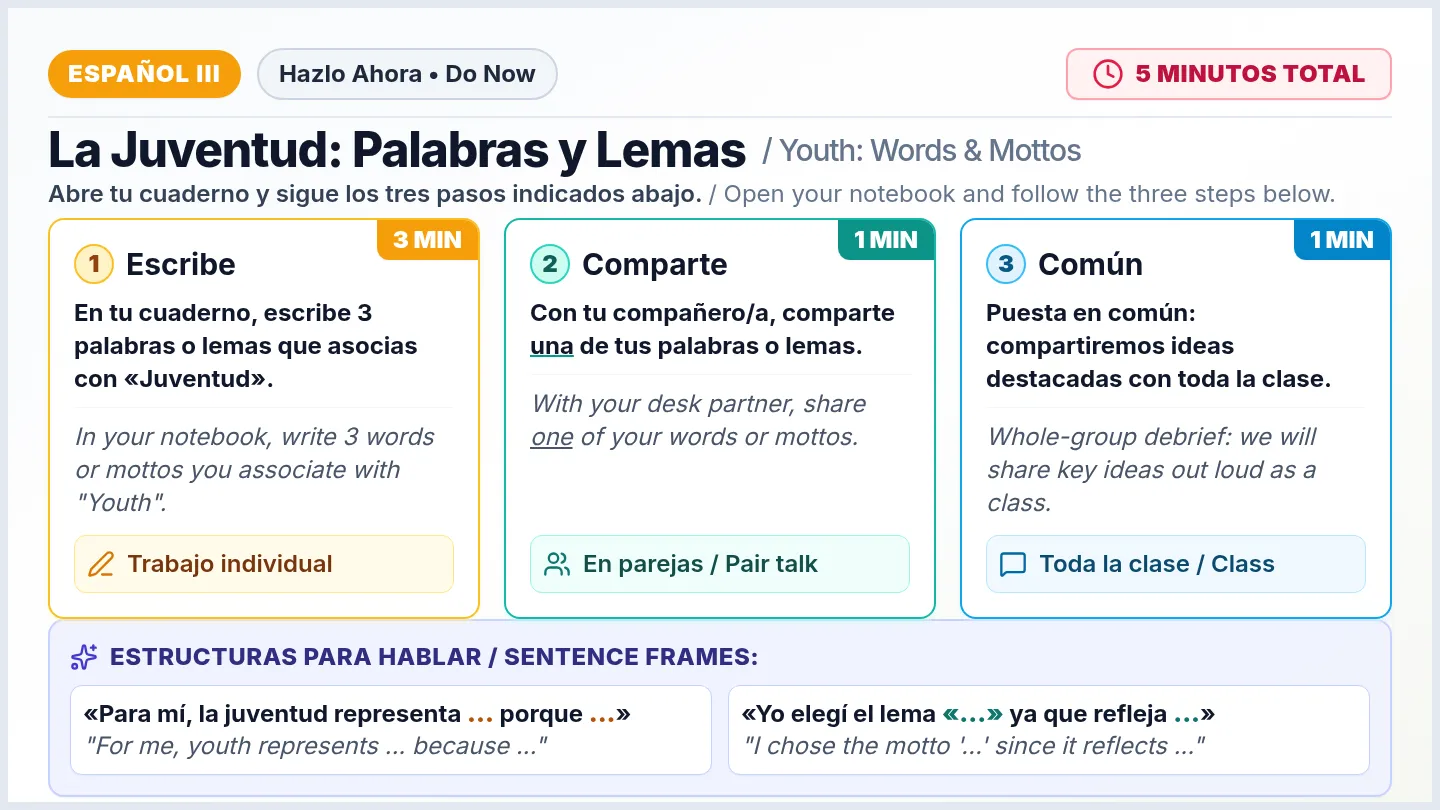Click the 1 MIN tag on Común card
This screenshot has width=1440, height=810.
point(1342,240)
